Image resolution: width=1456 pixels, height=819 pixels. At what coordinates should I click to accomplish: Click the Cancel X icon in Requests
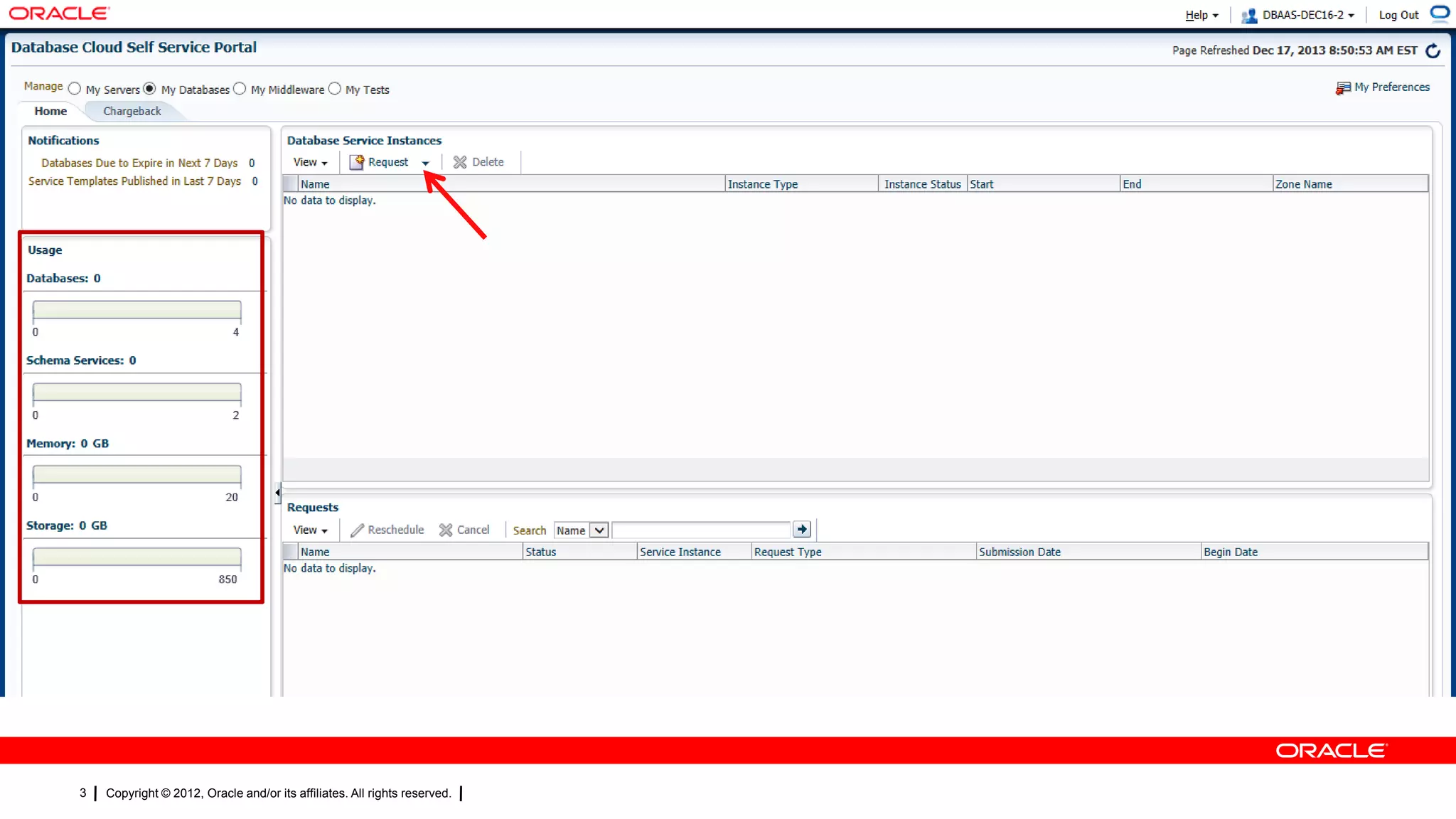[446, 530]
